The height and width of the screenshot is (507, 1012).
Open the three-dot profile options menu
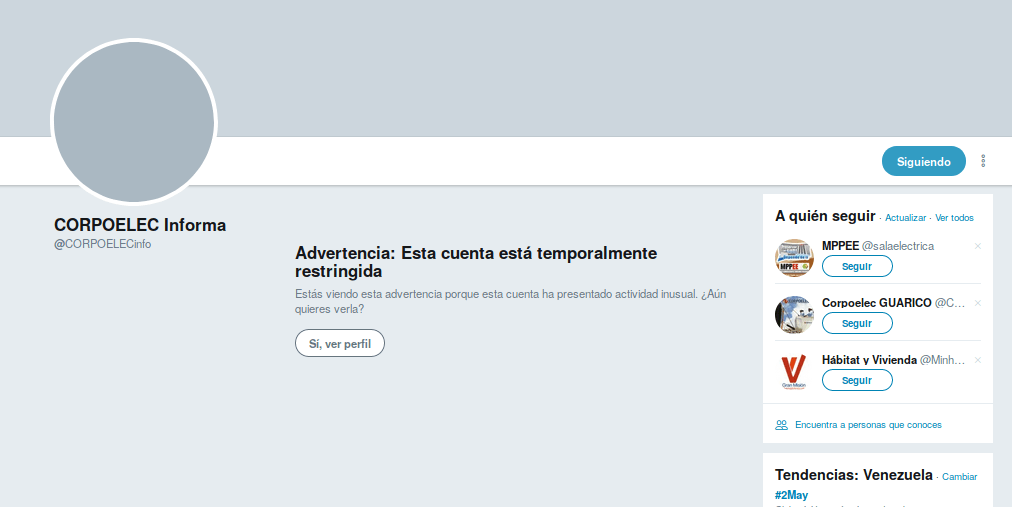coord(983,161)
